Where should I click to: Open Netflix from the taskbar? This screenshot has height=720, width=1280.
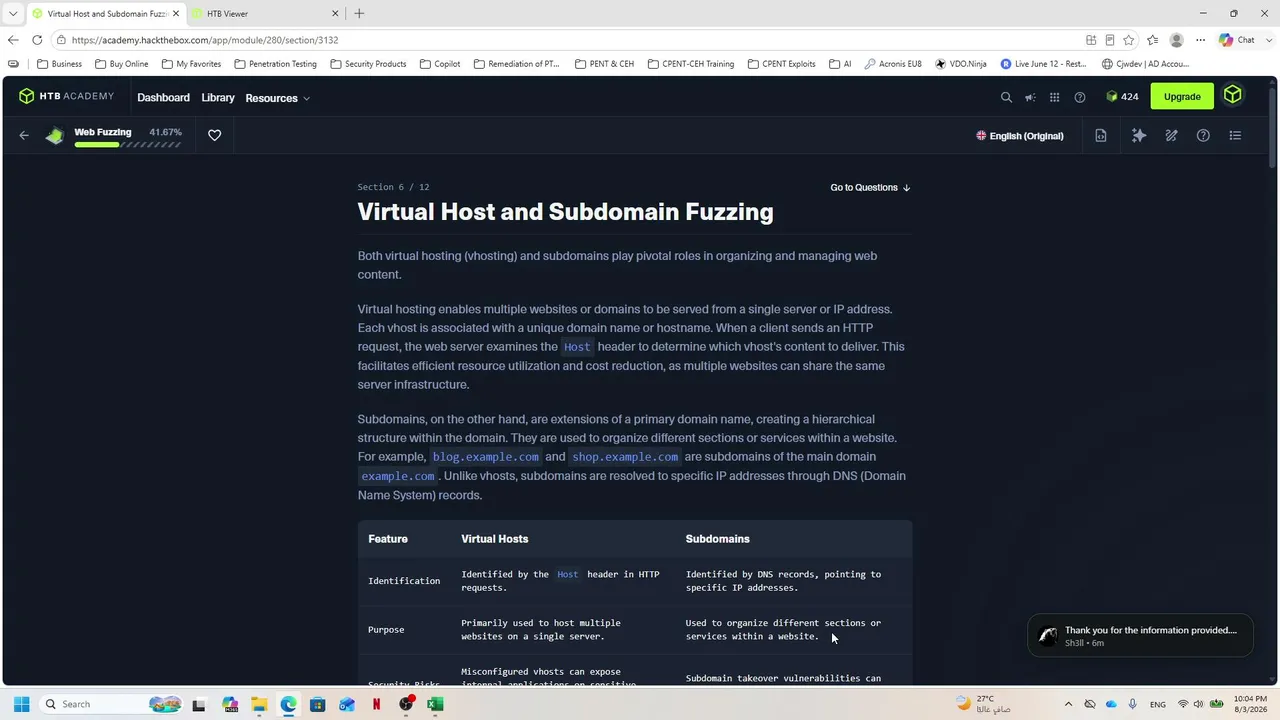point(376,704)
